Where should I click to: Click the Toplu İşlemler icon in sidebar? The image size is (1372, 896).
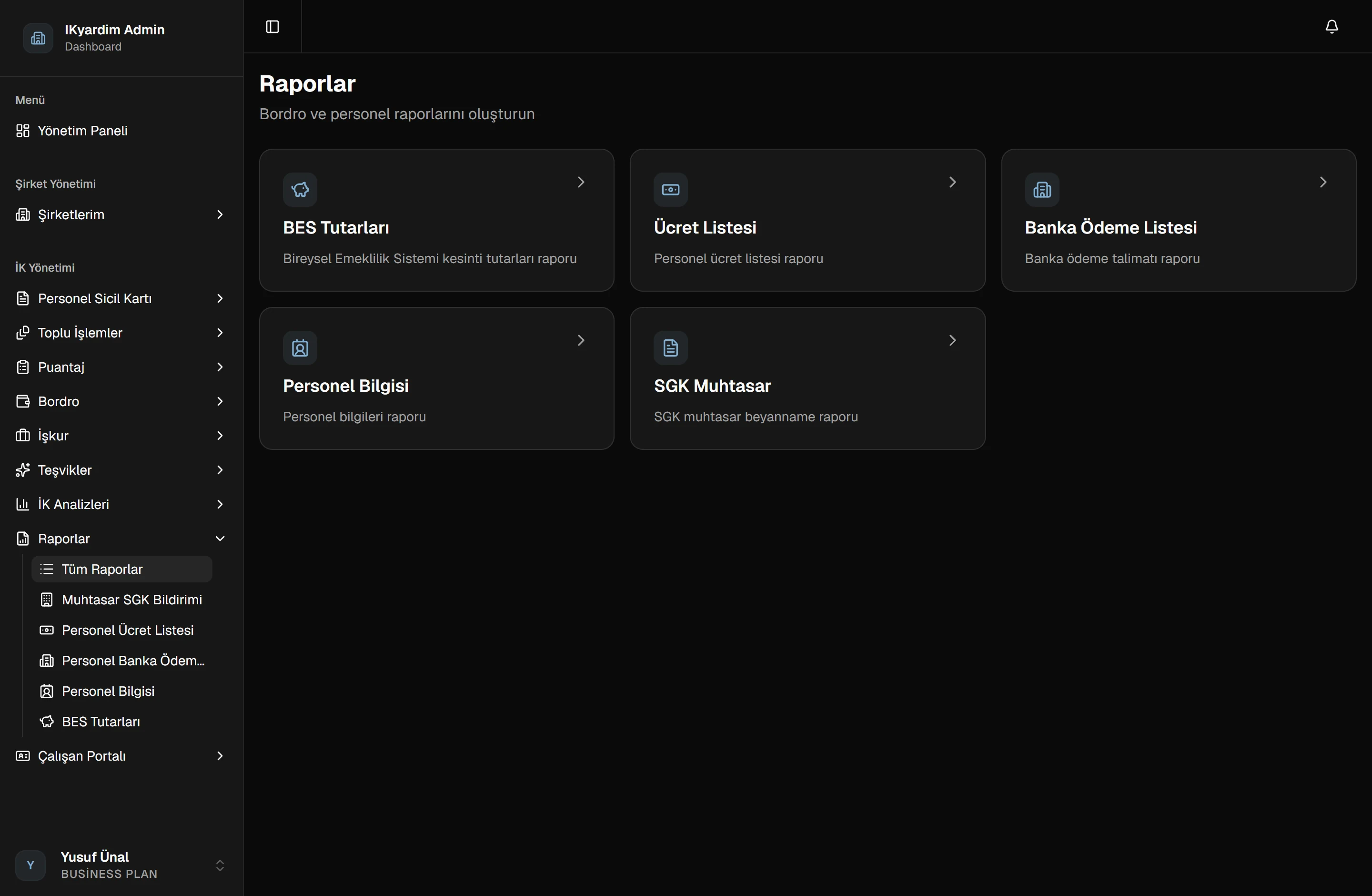point(22,333)
